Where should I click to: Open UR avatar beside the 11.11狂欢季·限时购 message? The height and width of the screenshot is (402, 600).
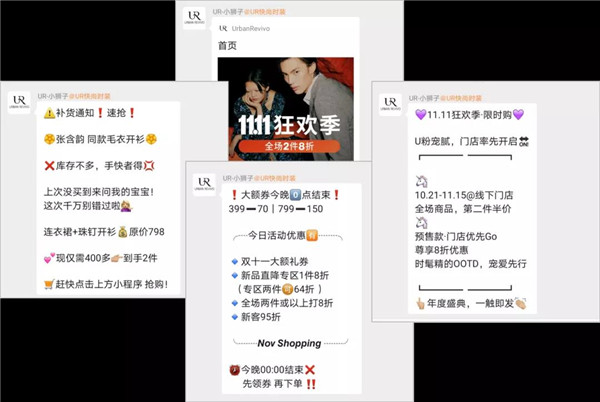point(390,104)
